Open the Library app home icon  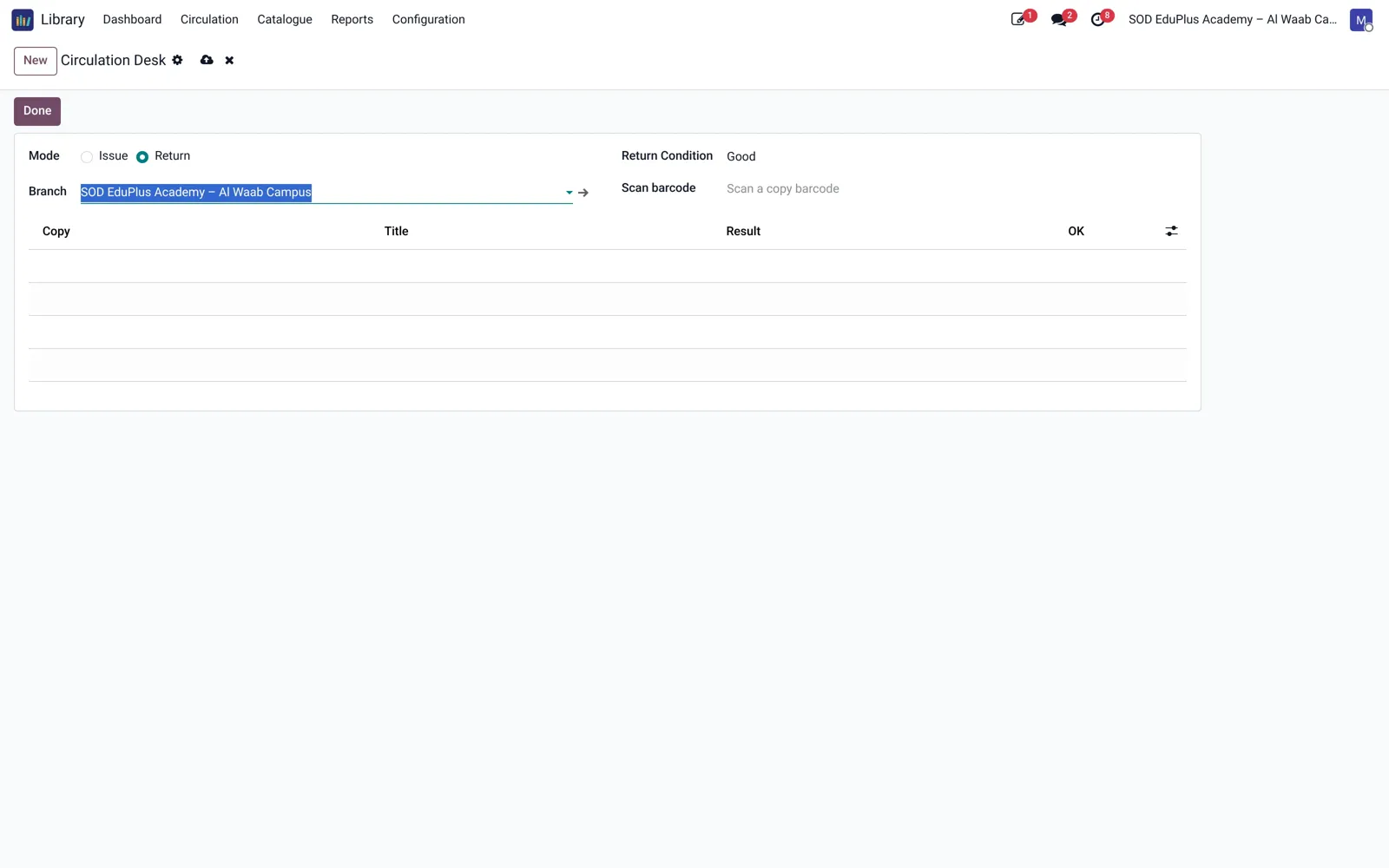tap(23, 19)
